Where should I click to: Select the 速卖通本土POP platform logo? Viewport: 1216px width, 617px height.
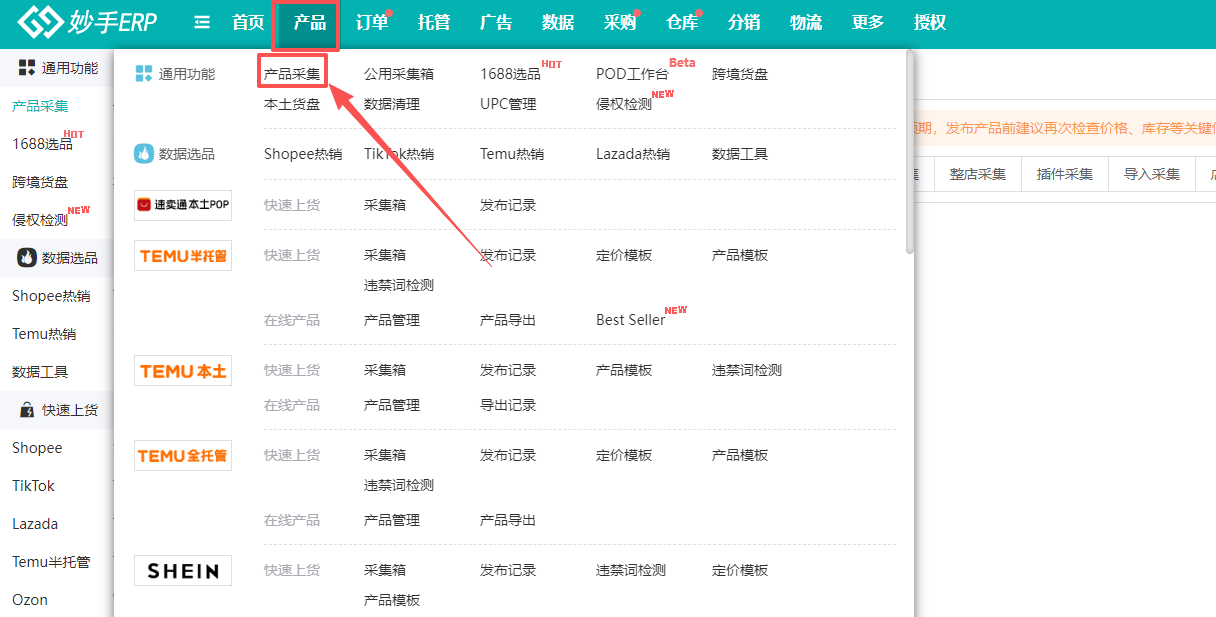coord(183,205)
